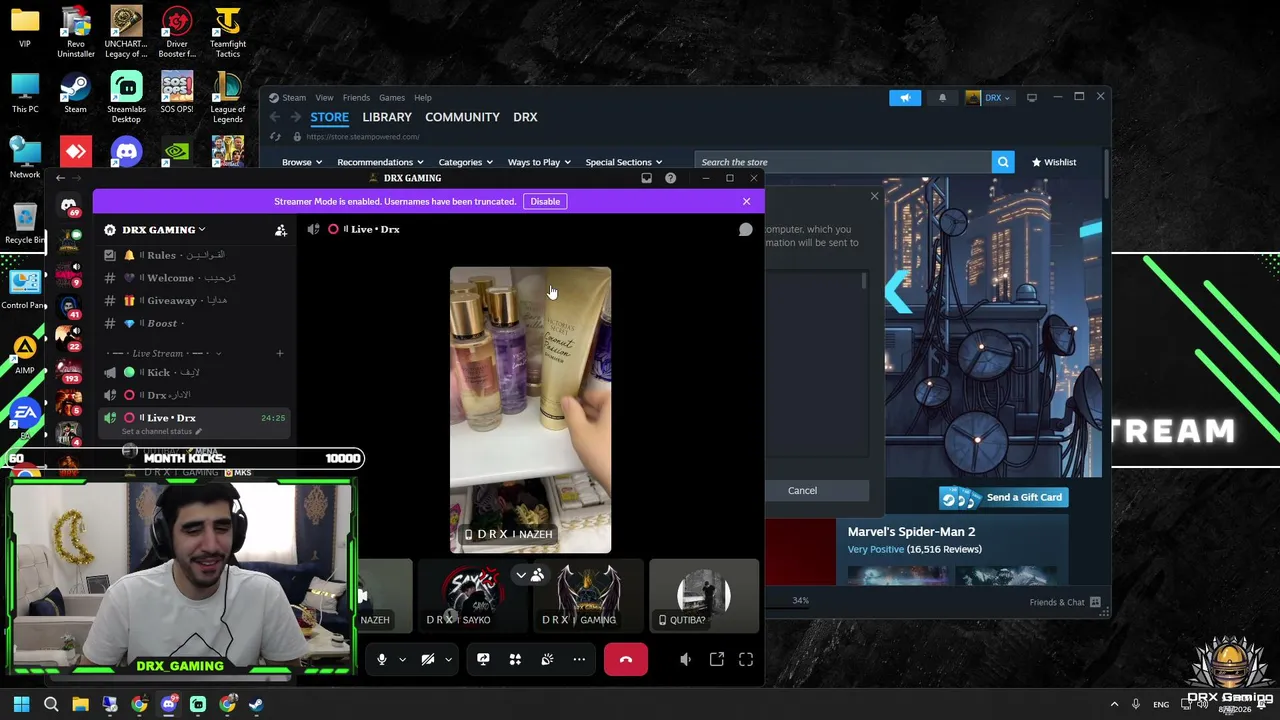Expand the Ways to Play dropdown

pyautogui.click(x=539, y=162)
